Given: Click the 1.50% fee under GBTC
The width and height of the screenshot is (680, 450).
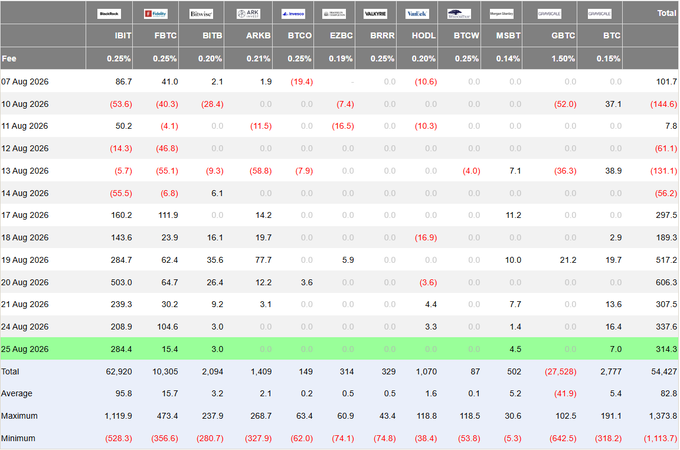Looking at the screenshot, I should [x=563, y=59].
